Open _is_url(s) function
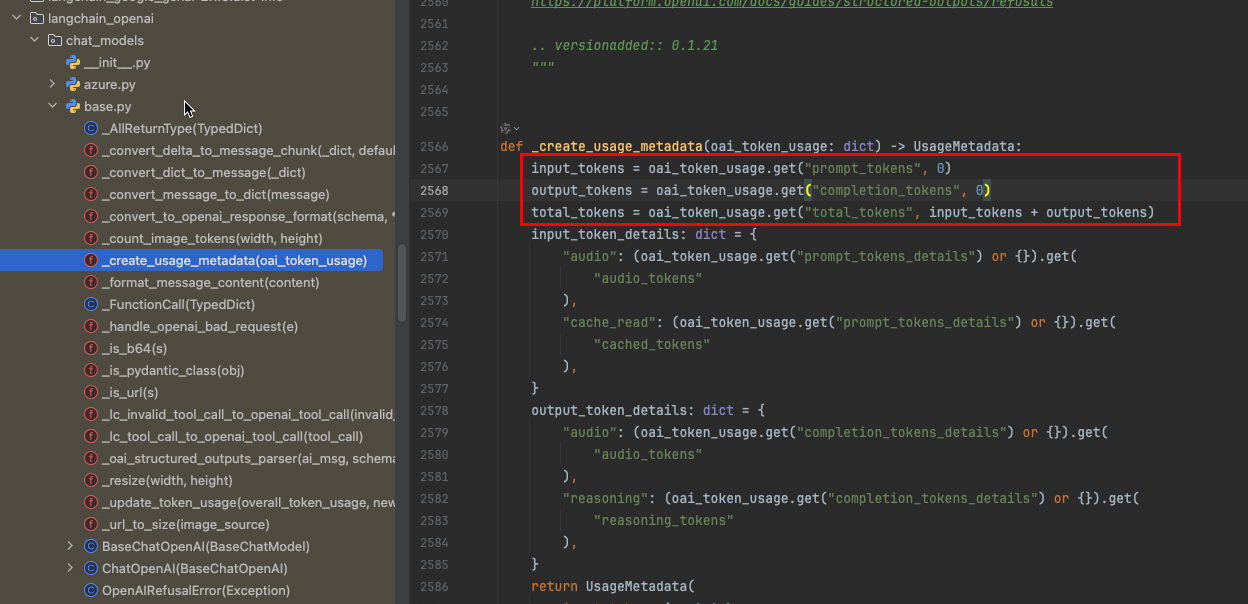The image size is (1248, 604). tap(130, 392)
